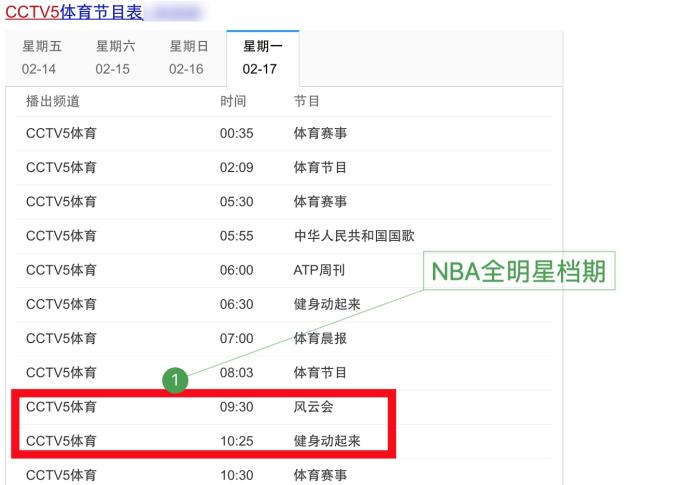Click the 07:00 time cell
The height and width of the screenshot is (485, 700).
click(x=237, y=339)
